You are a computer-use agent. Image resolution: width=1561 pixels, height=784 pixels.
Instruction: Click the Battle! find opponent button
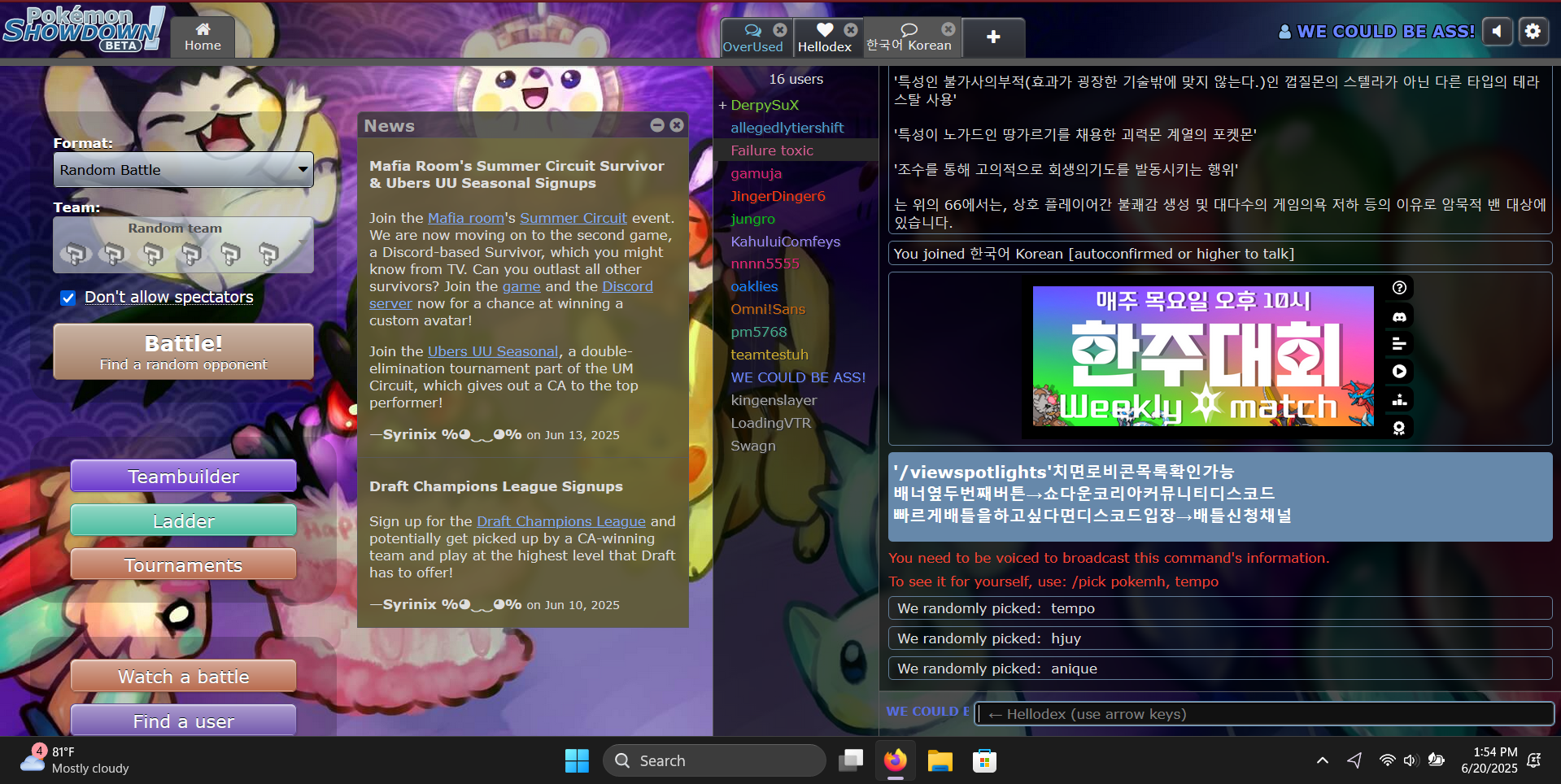coord(183,352)
